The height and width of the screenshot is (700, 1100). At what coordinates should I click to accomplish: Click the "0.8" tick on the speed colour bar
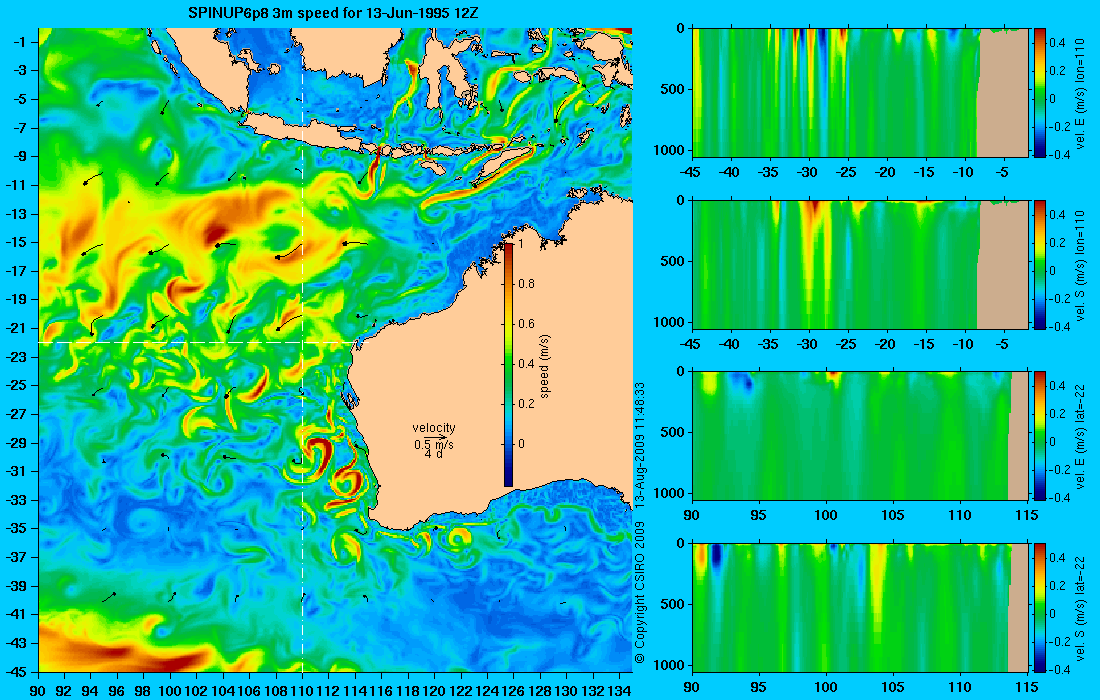527,284
